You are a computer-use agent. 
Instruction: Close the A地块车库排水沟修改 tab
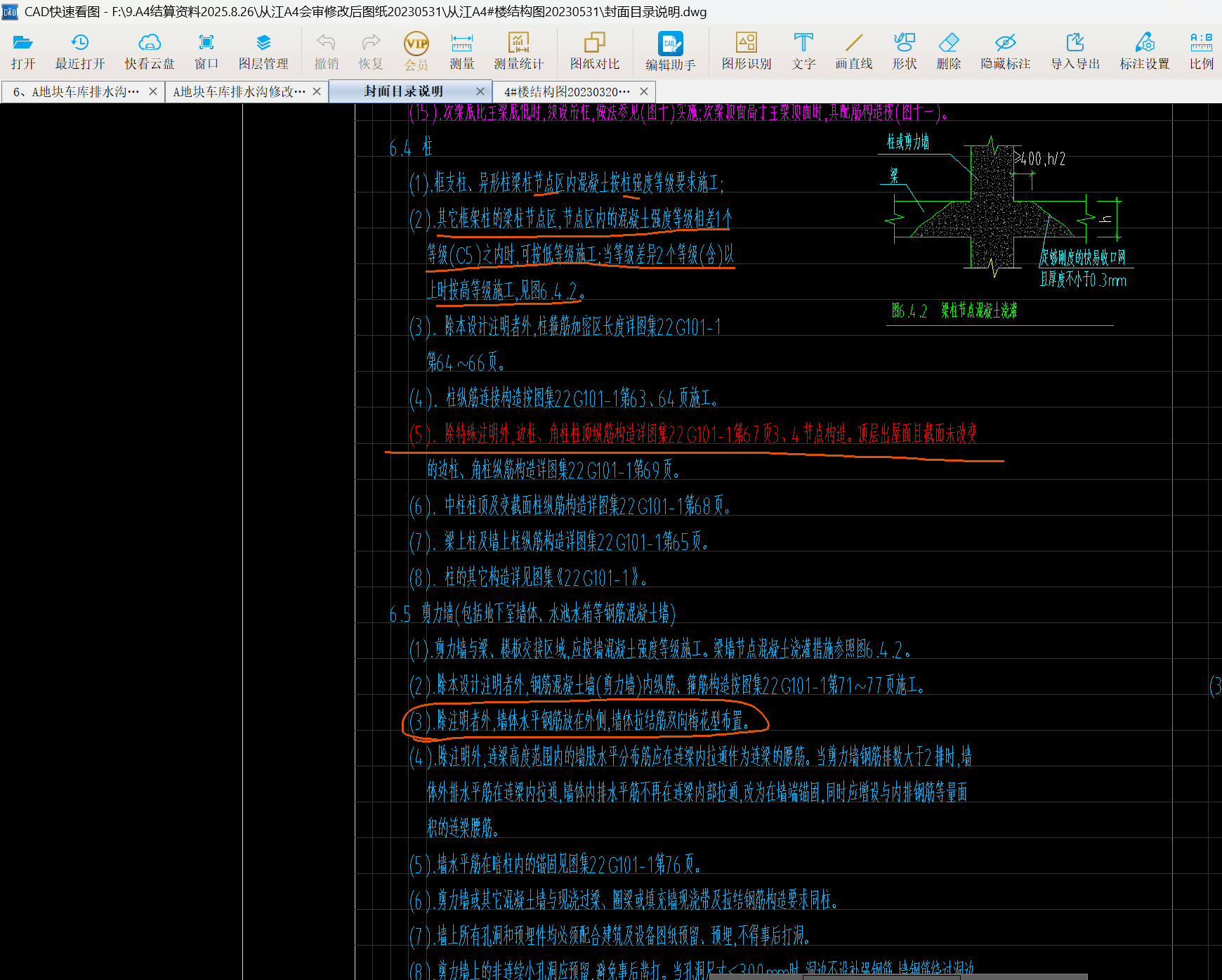[317, 91]
